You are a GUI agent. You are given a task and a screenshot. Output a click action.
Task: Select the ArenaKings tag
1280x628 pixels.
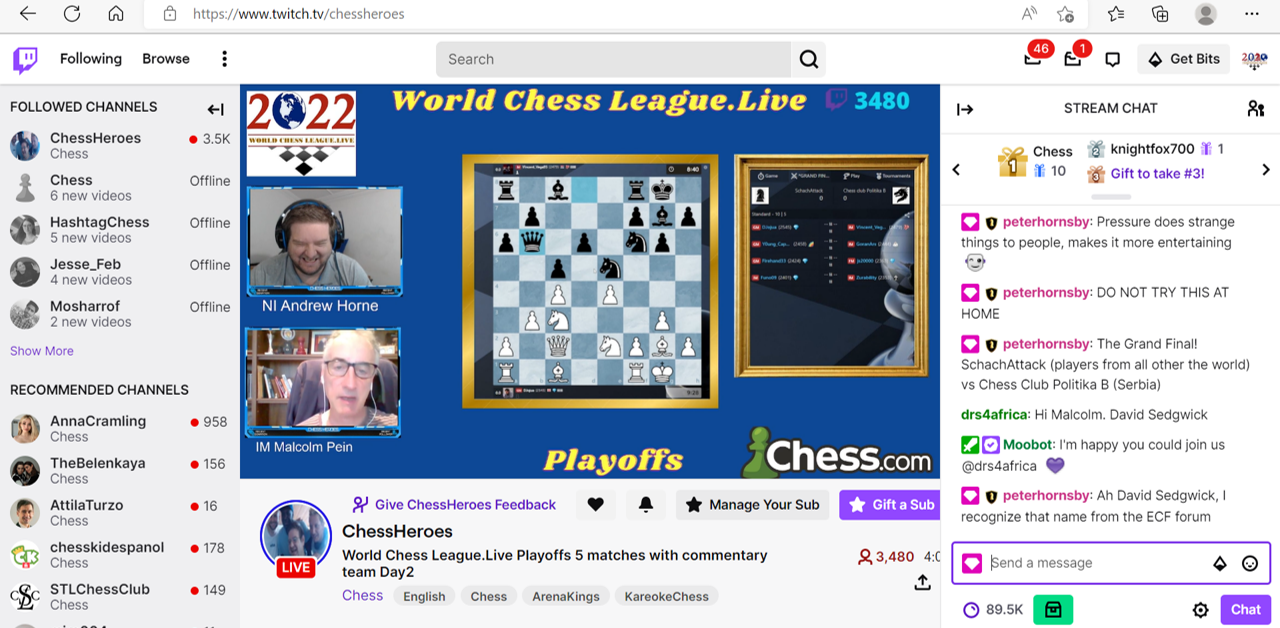[566, 596]
